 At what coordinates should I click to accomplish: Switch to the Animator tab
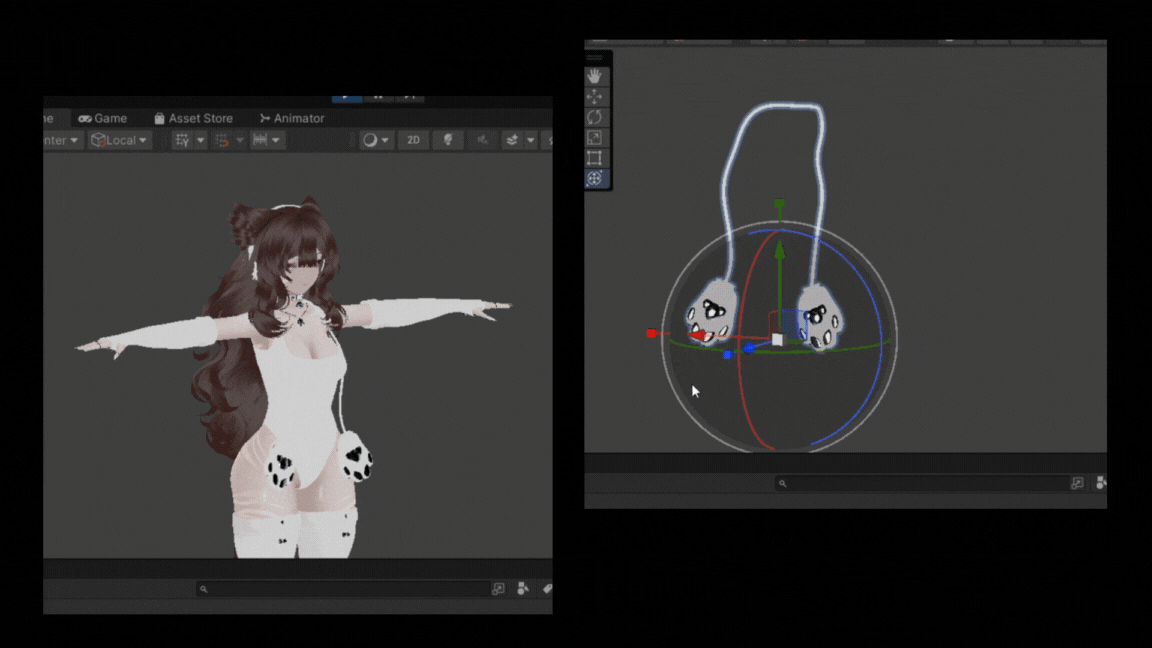(x=291, y=118)
